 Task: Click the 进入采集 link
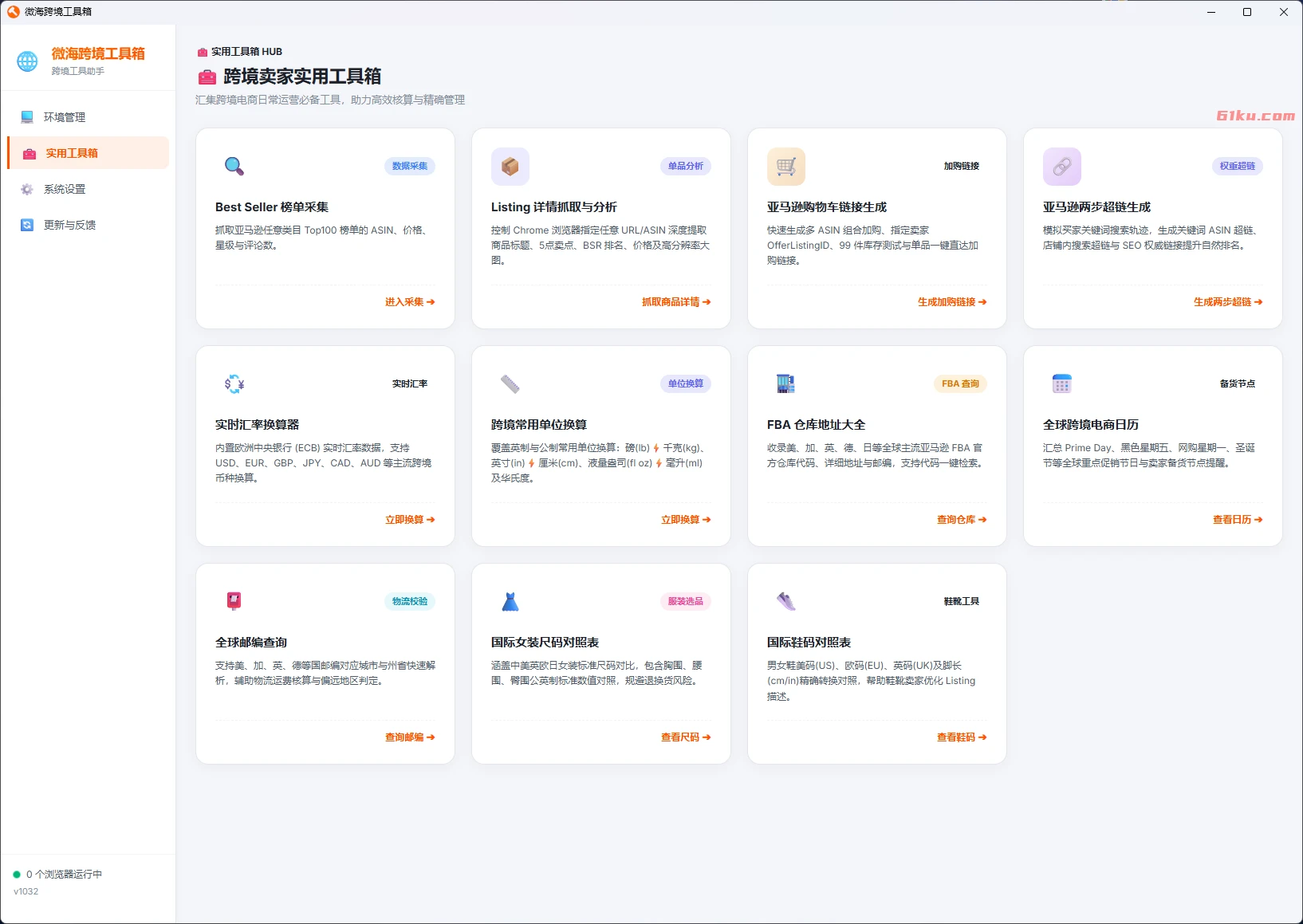pyautogui.click(x=410, y=302)
